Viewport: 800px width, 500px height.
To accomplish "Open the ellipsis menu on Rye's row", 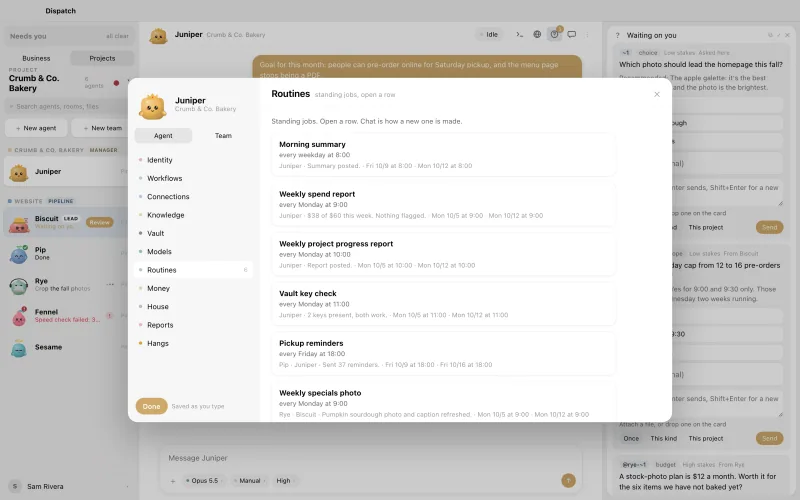I will tap(110, 284).
